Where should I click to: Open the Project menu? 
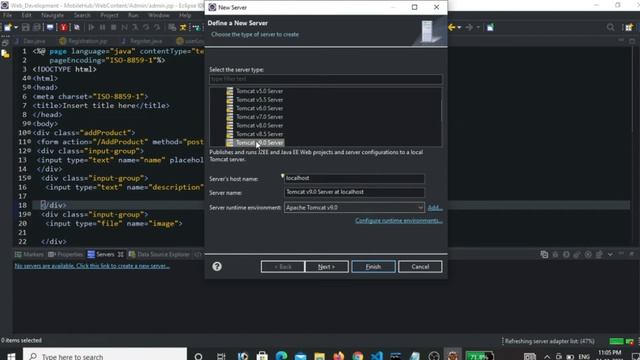109,15
